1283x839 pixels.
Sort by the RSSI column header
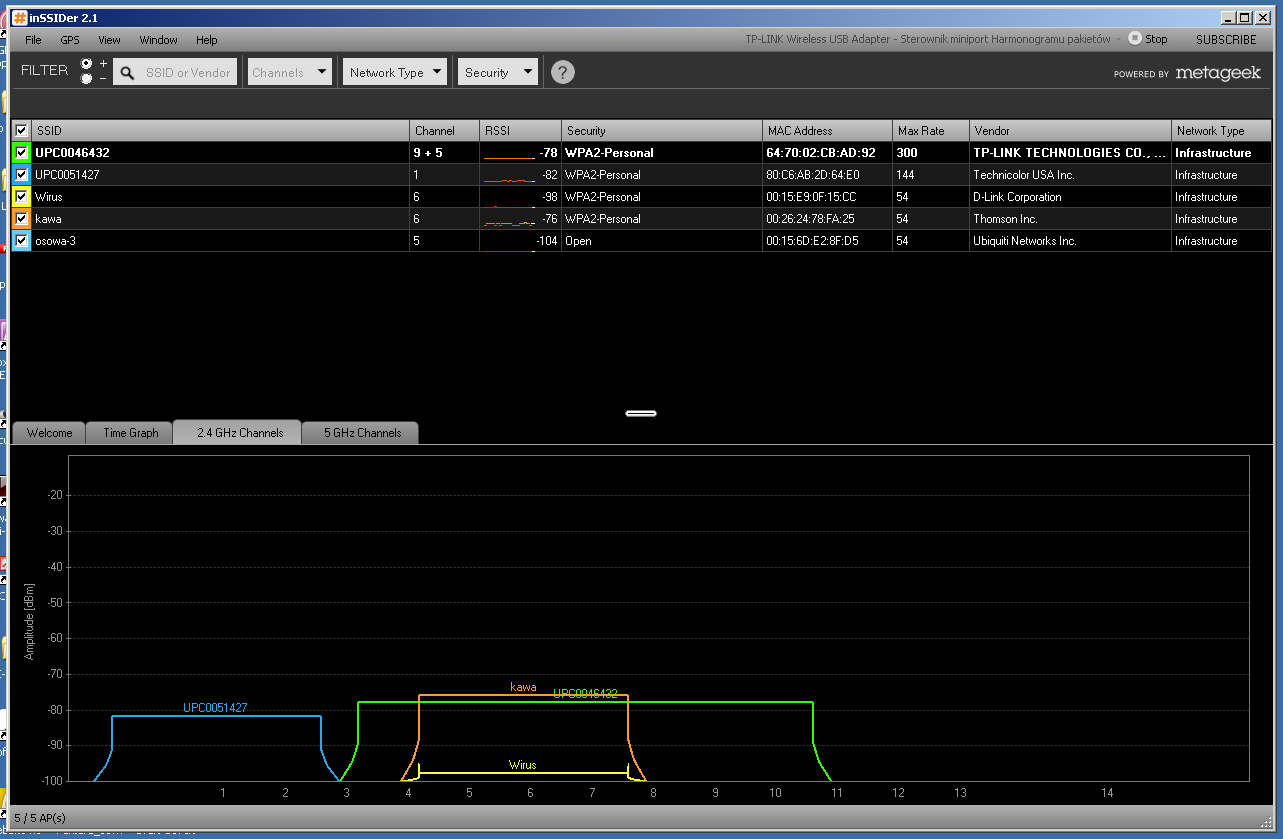[520, 130]
